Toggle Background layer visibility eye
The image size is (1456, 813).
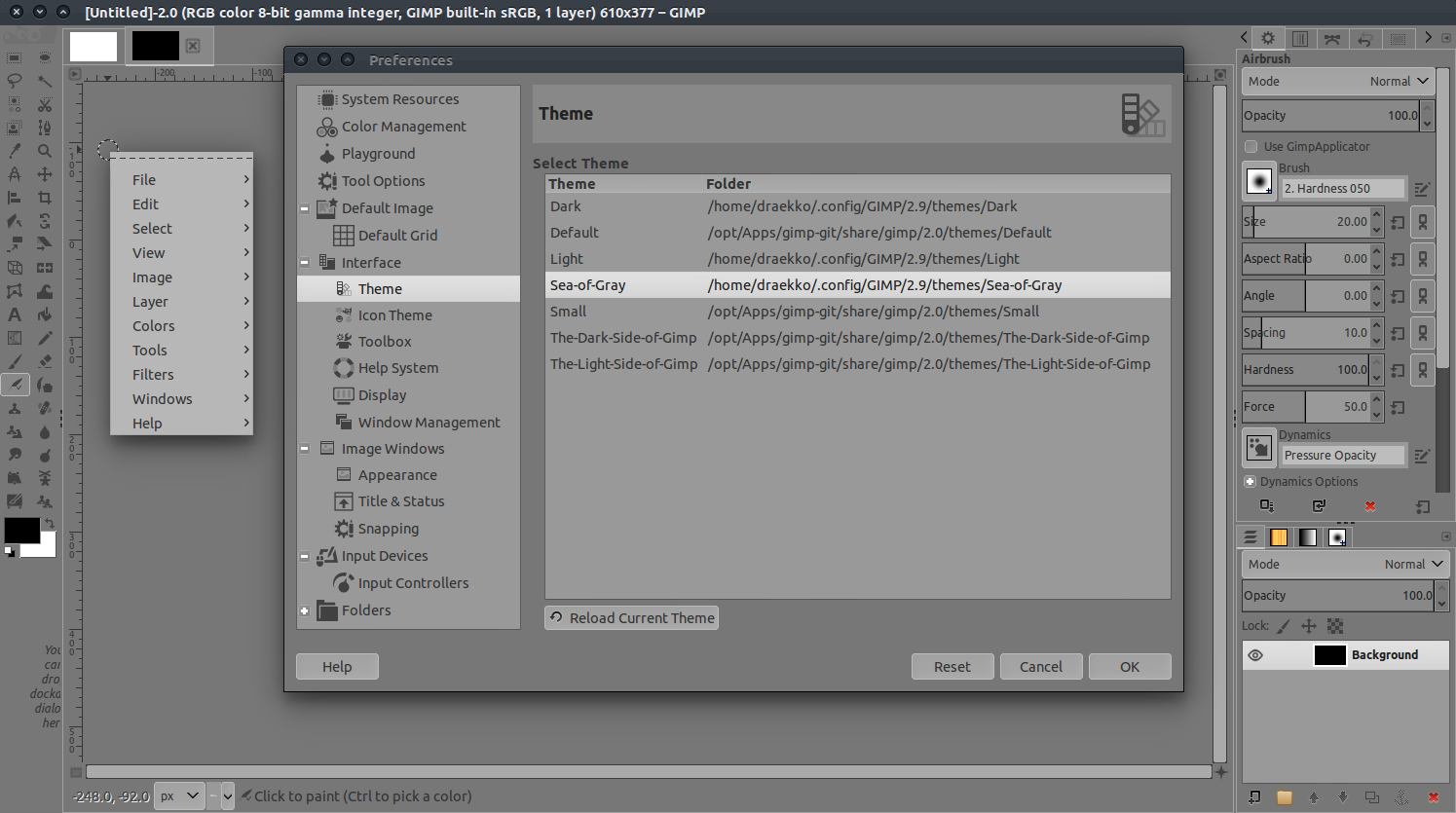(x=1255, y=655)
